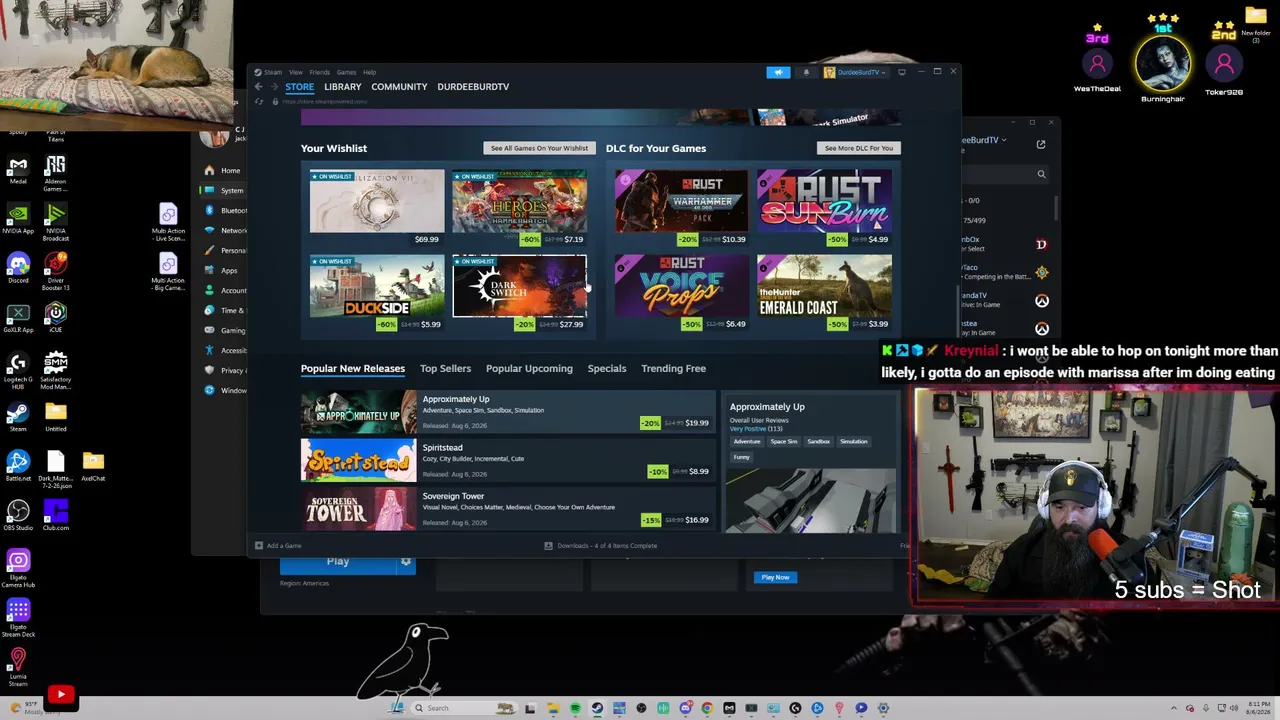Open Steam announcements megaphone button
The height and width of the screenshot is (720, 1280).
[778, 72]
